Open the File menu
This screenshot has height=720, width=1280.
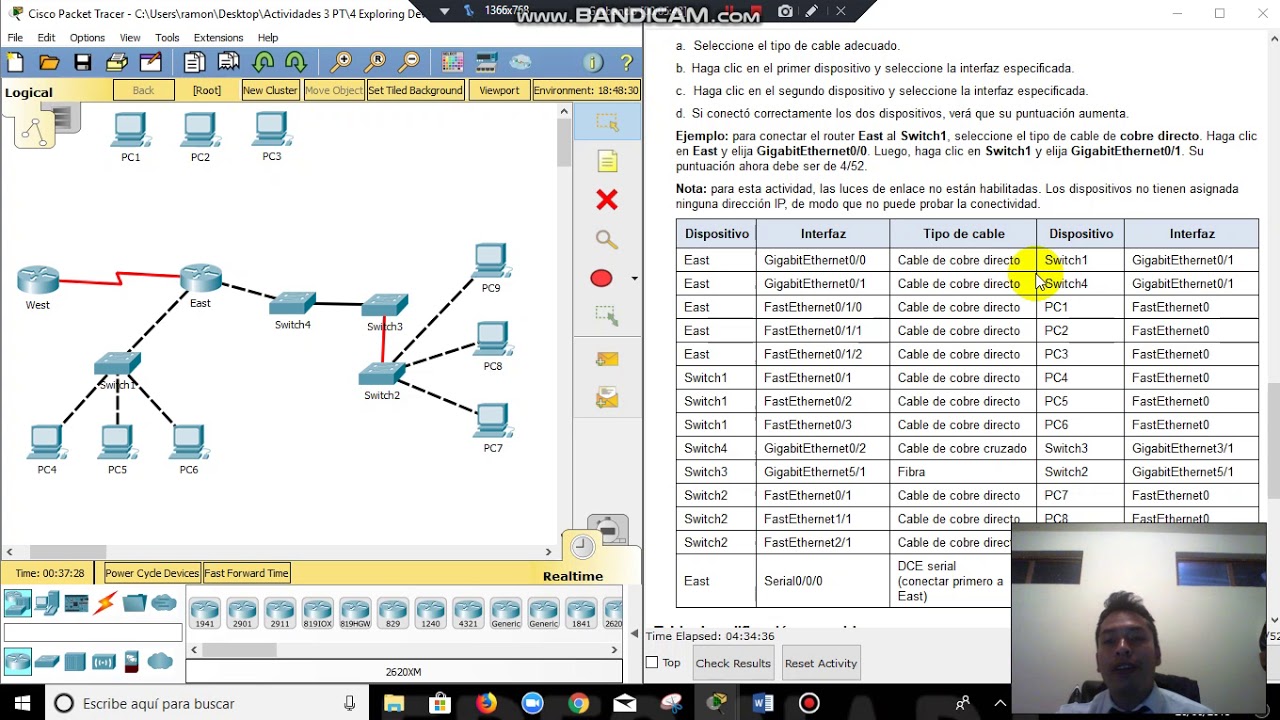(15, 38)
